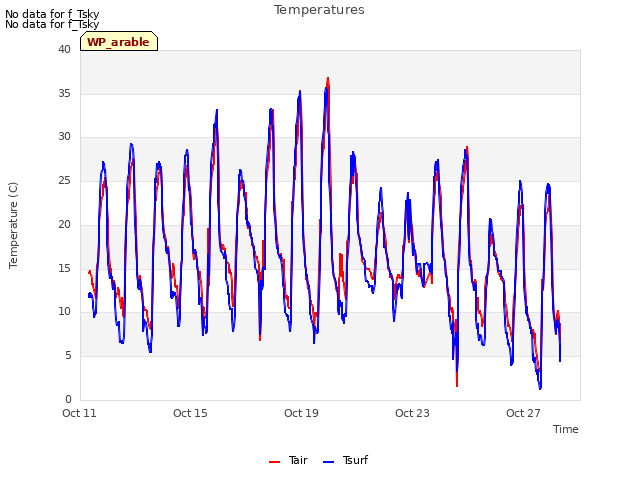
Task: Select the WP_arable annotation label
Action: point(119,42)
